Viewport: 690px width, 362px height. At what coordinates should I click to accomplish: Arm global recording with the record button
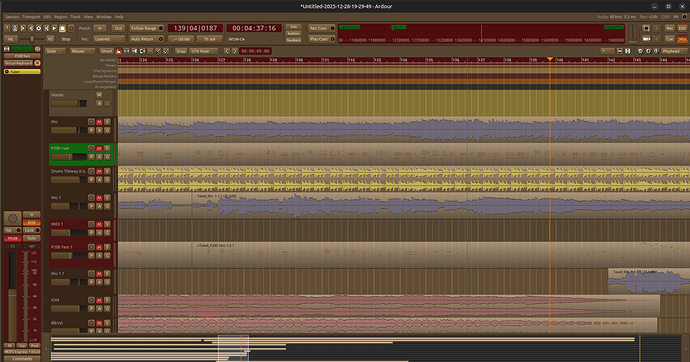pyautogui.click(x=71, y=28)
